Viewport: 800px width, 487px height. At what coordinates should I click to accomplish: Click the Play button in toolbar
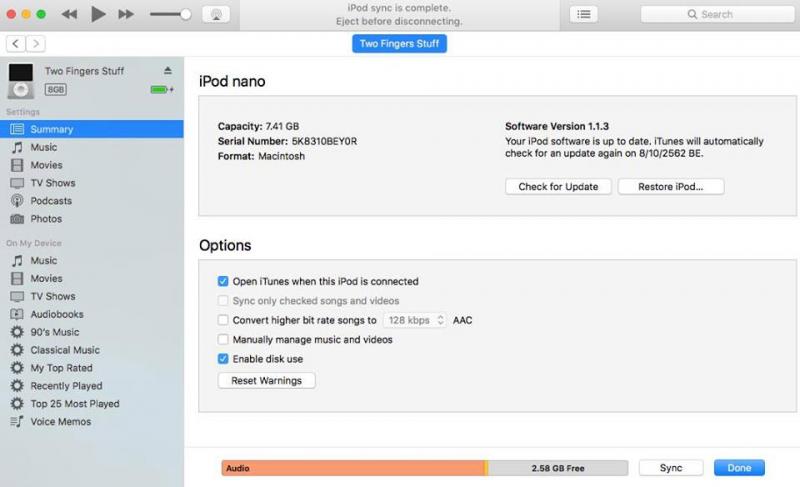tap(98, 14)
